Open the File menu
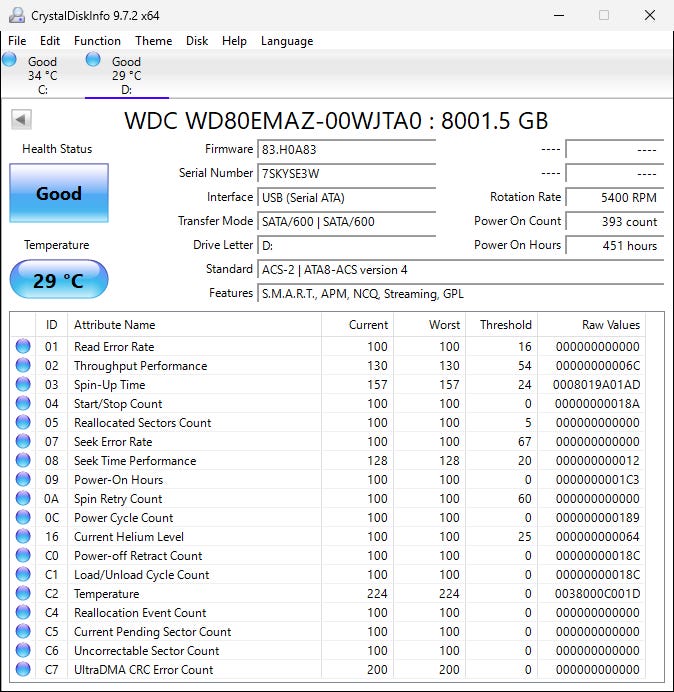The image size is (674, 692). point(17,41)
